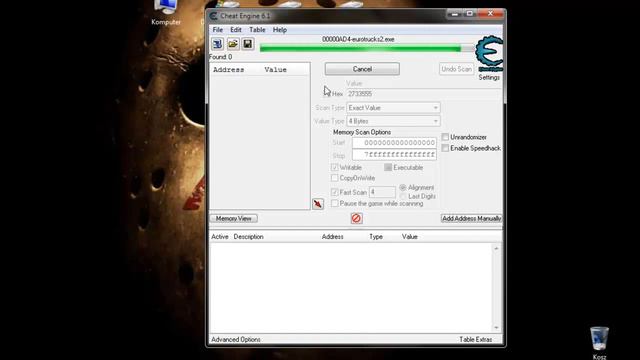Click the process name 00000AD4-eurotrucks2.exe
This screenshot has width=640, height=360.
[358, 39]
